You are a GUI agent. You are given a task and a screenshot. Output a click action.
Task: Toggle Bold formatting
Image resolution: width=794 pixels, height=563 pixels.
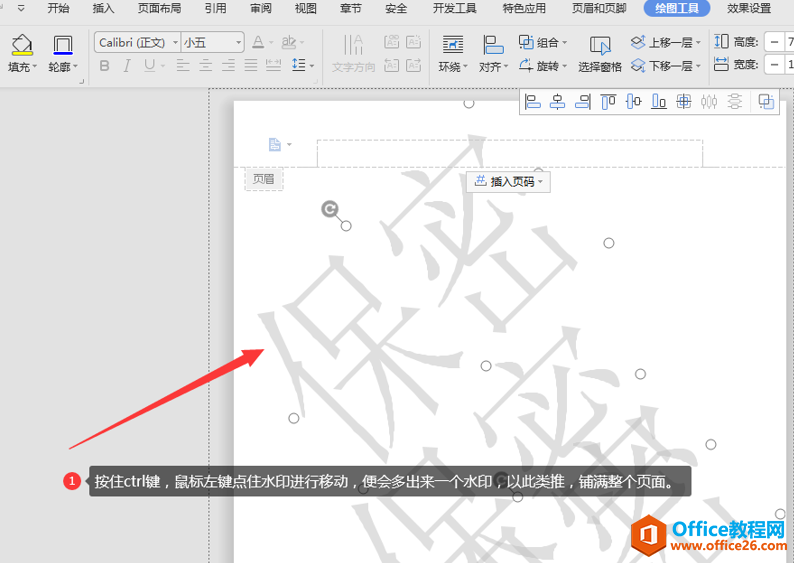pyautogui.click(x=105, y=66)
